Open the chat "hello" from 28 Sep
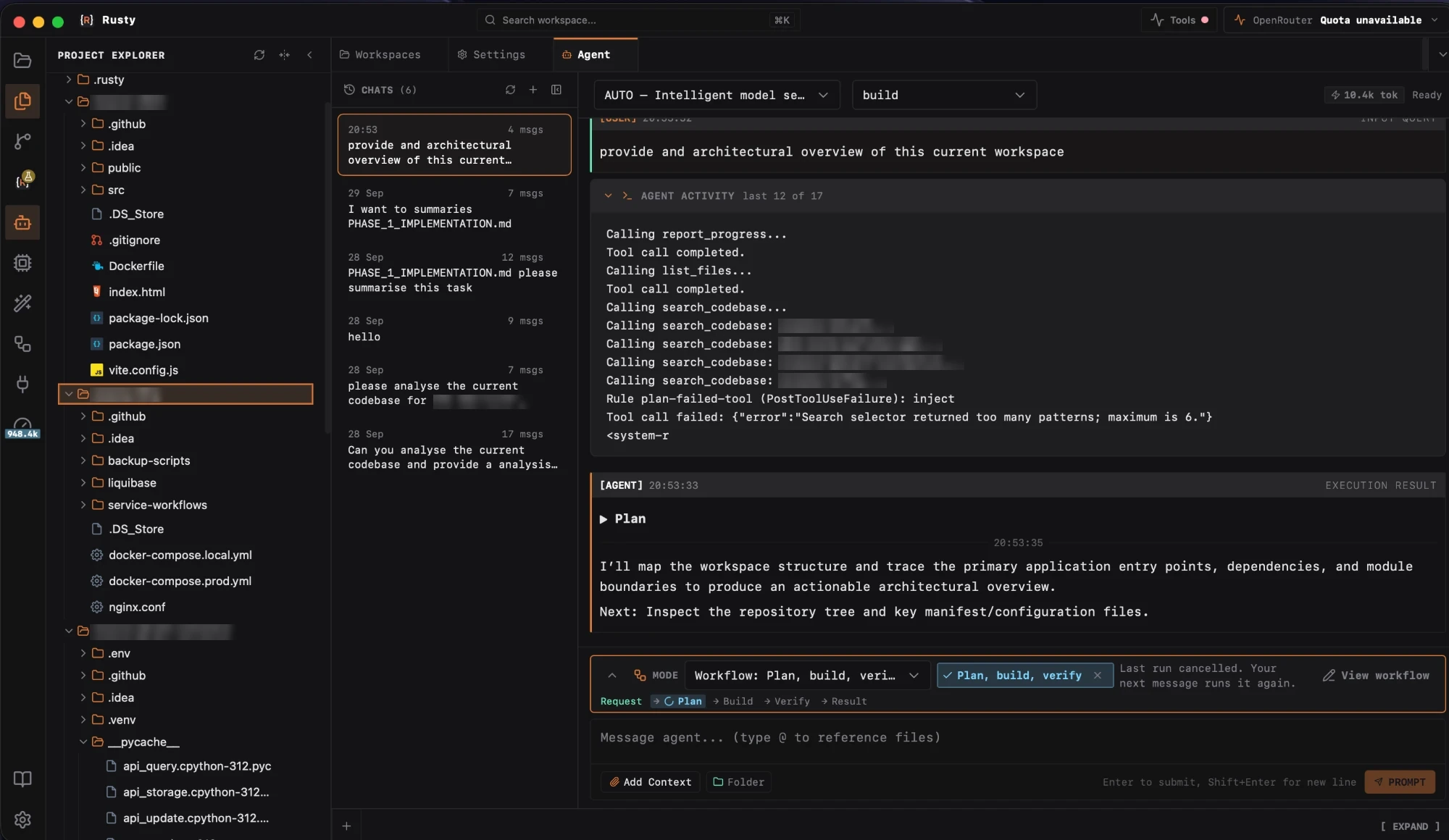Image resolution: width=1449 pixels, height=840 pixels. [x=454, y=329]
